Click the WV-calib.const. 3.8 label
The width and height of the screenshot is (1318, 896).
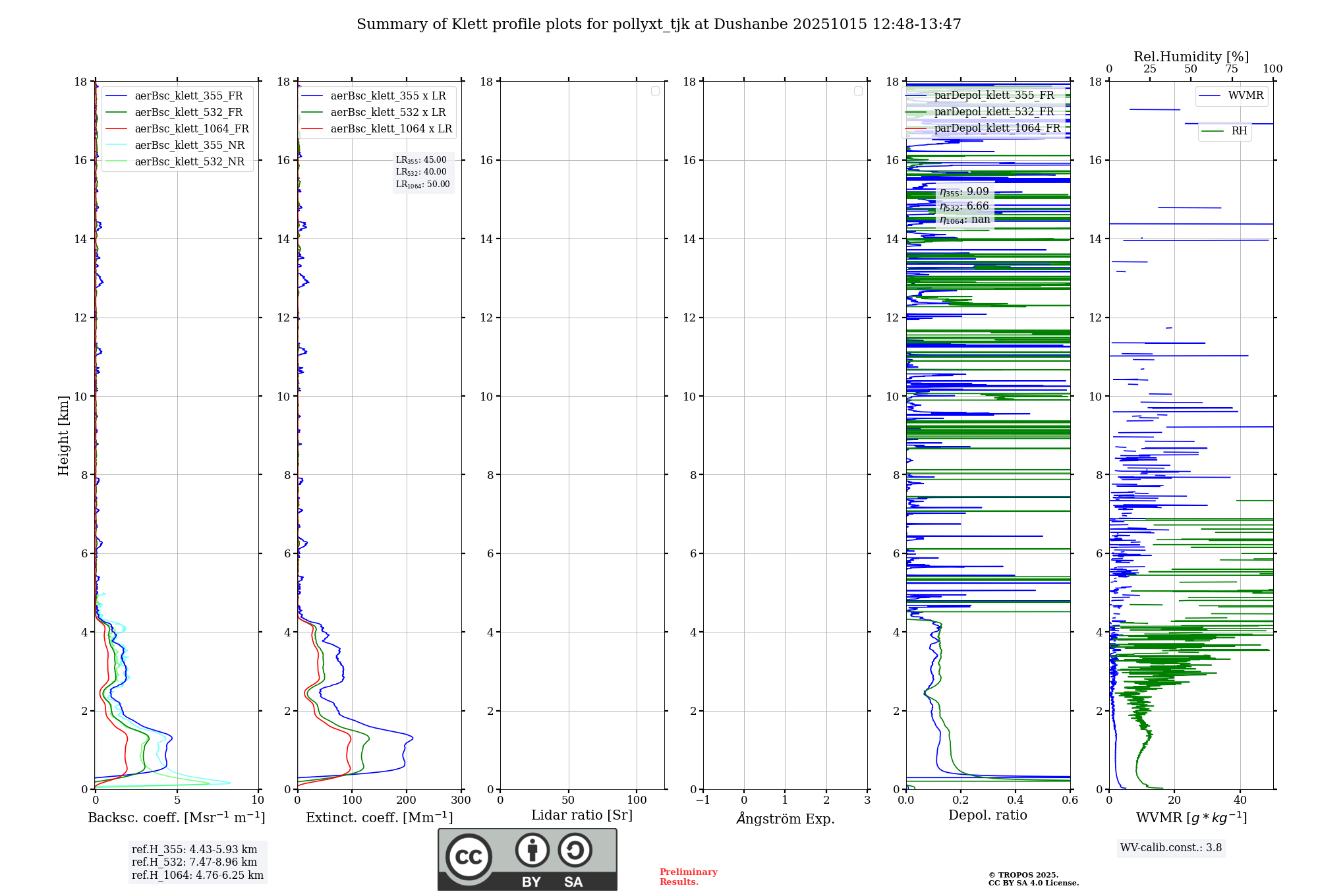coord(1171,848)
